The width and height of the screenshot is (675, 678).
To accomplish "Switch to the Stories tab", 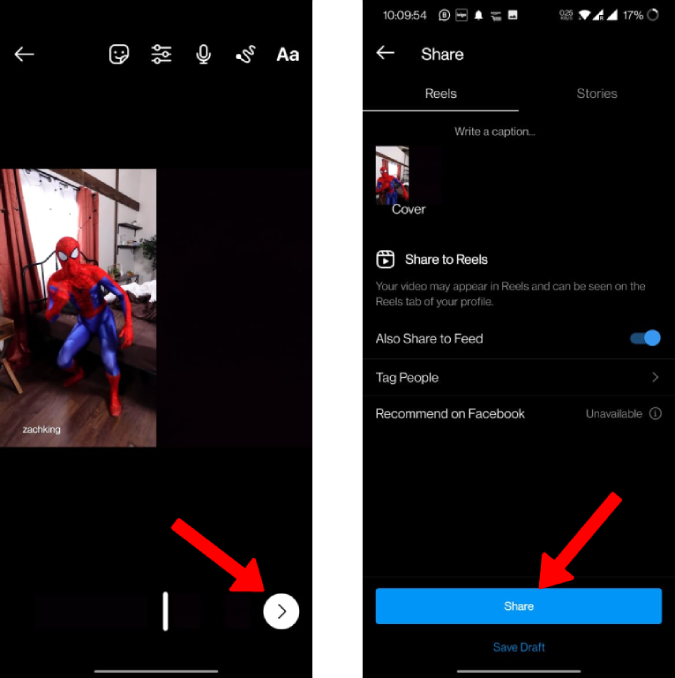I will point(597,94).
